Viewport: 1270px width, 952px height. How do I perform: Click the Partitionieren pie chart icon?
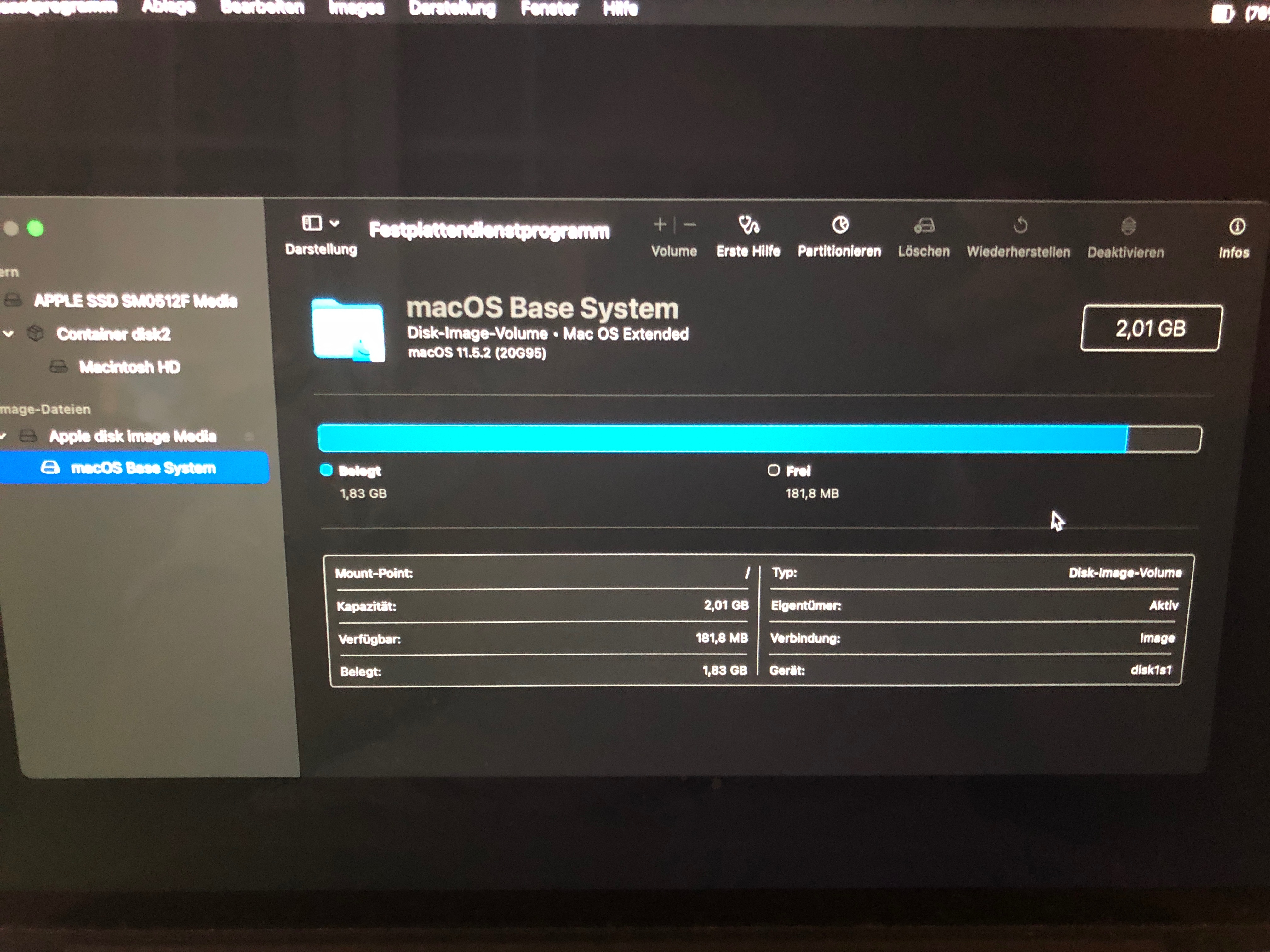[840, 225]
